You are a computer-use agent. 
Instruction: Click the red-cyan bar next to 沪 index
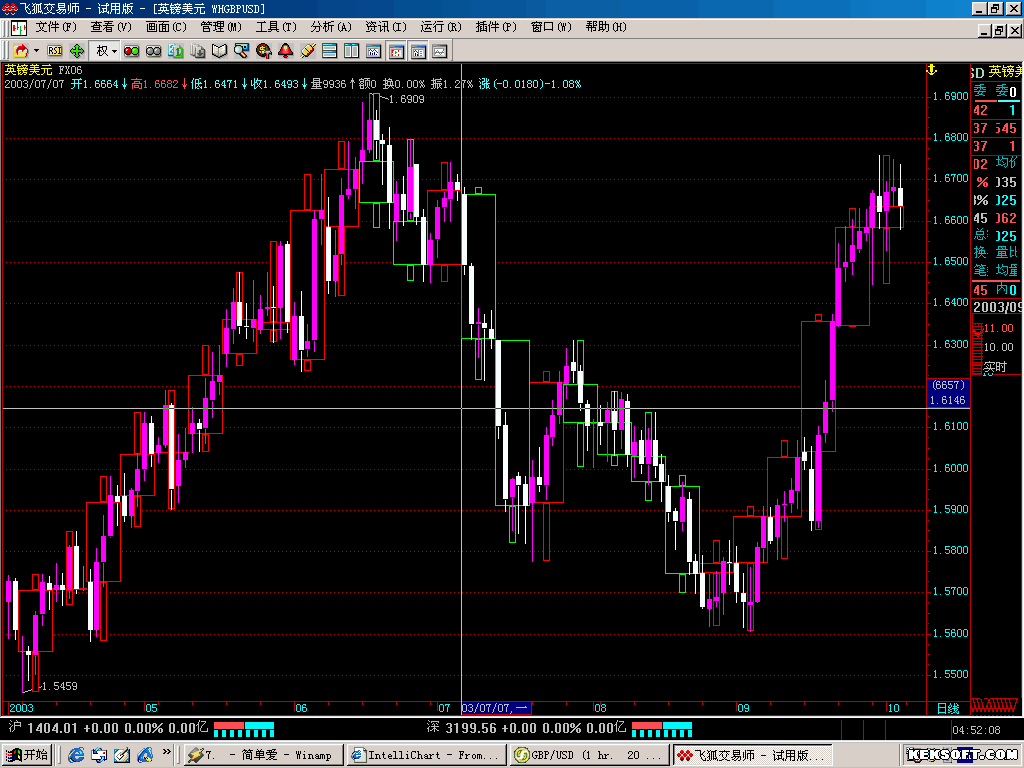tap(244, 729)
